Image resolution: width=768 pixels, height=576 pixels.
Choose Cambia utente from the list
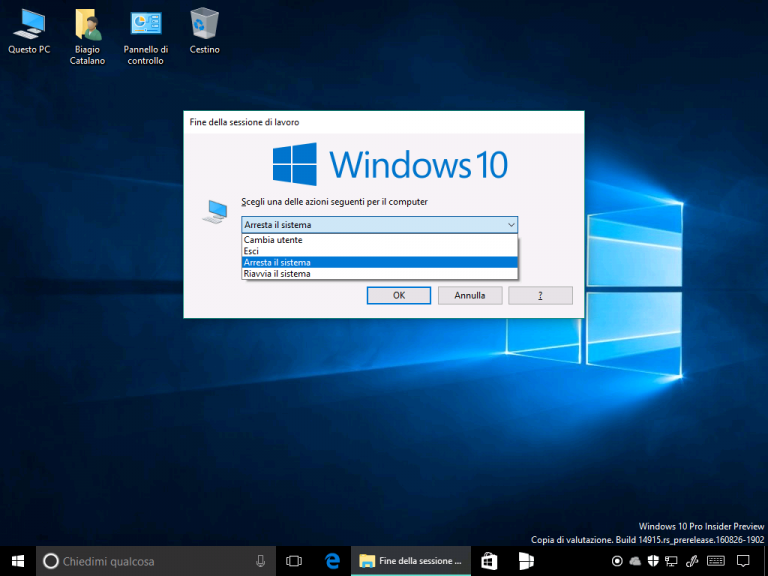pyautogui.click(x=380, y=240)
